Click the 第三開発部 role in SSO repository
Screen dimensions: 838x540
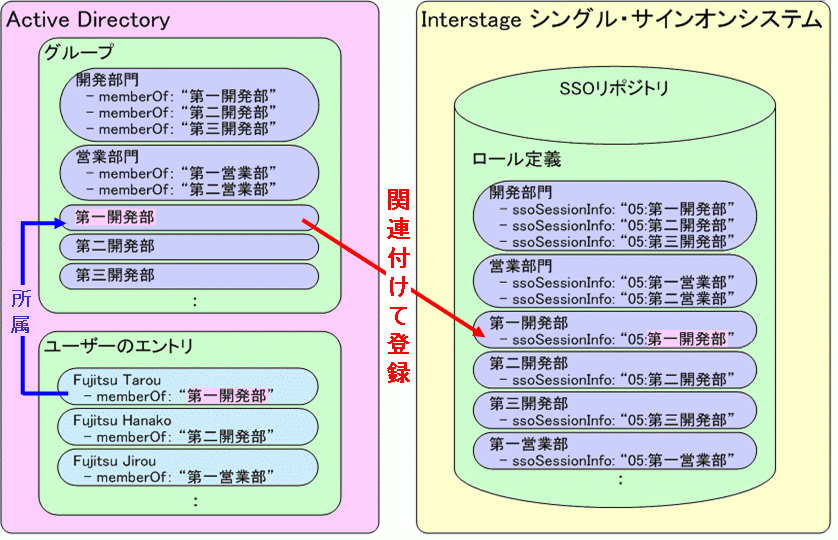(x=614, y=411)
